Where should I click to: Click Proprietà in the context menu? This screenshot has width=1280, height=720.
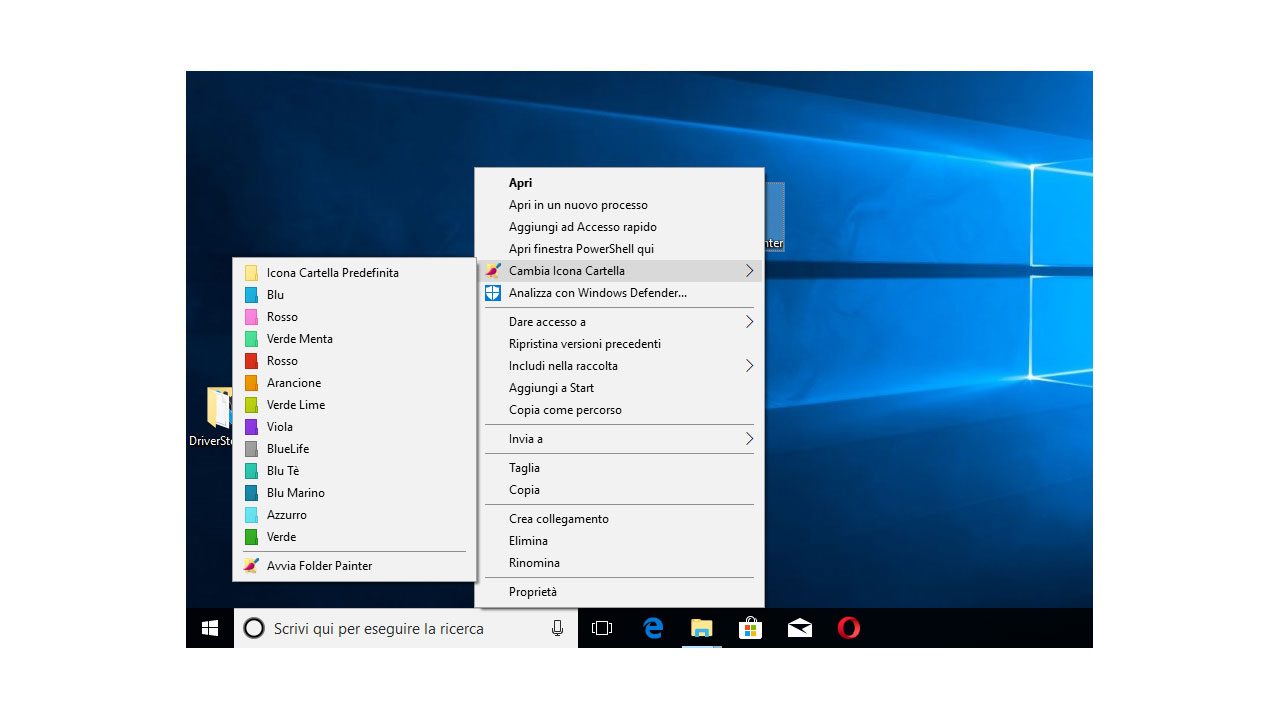tap(533, 592)
